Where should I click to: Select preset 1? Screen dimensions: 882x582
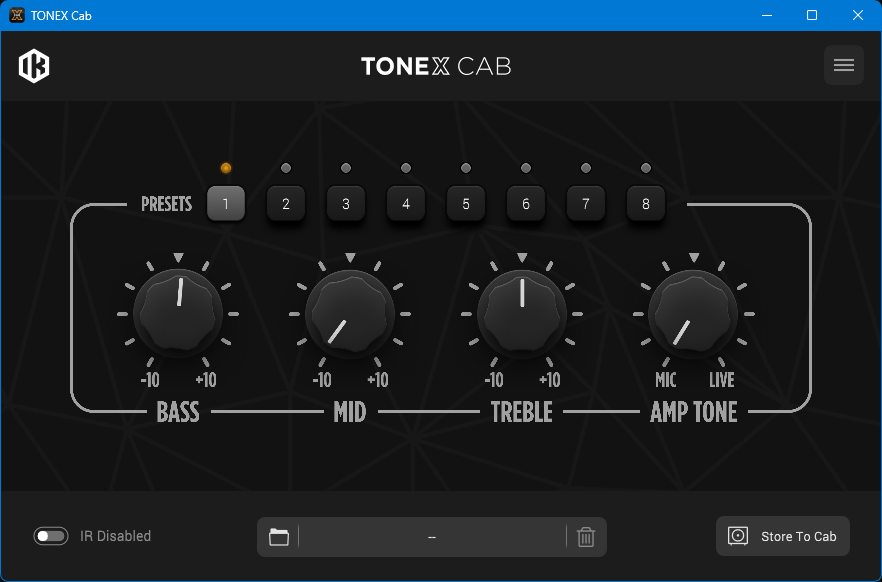[x=226, y=204]
